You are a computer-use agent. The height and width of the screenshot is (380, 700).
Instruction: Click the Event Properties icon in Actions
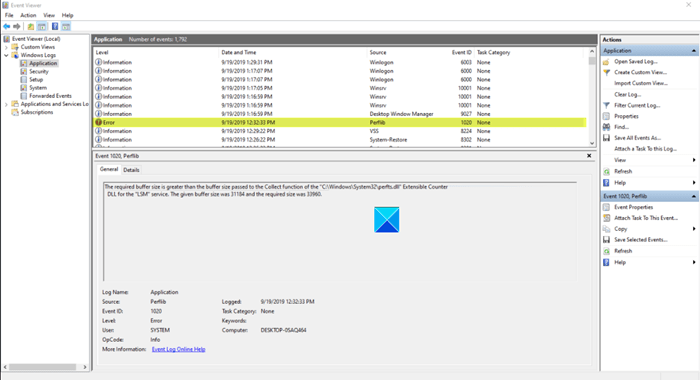(606, 207)
